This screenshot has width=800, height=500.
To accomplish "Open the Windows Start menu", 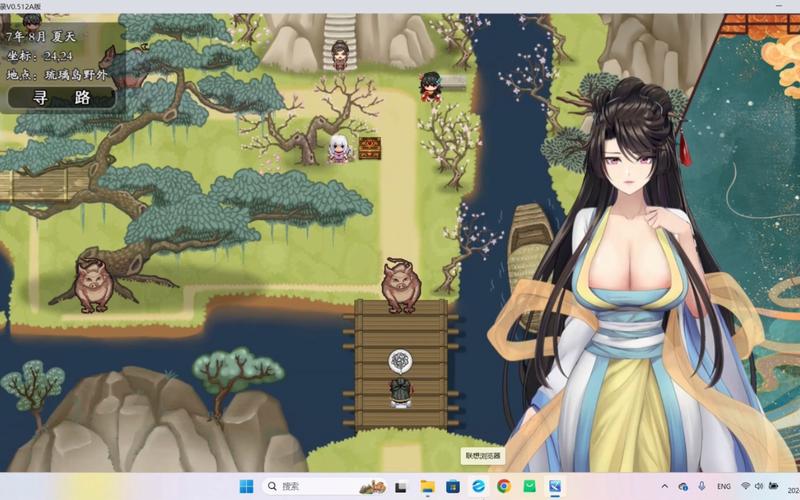I will coord(246,486).
